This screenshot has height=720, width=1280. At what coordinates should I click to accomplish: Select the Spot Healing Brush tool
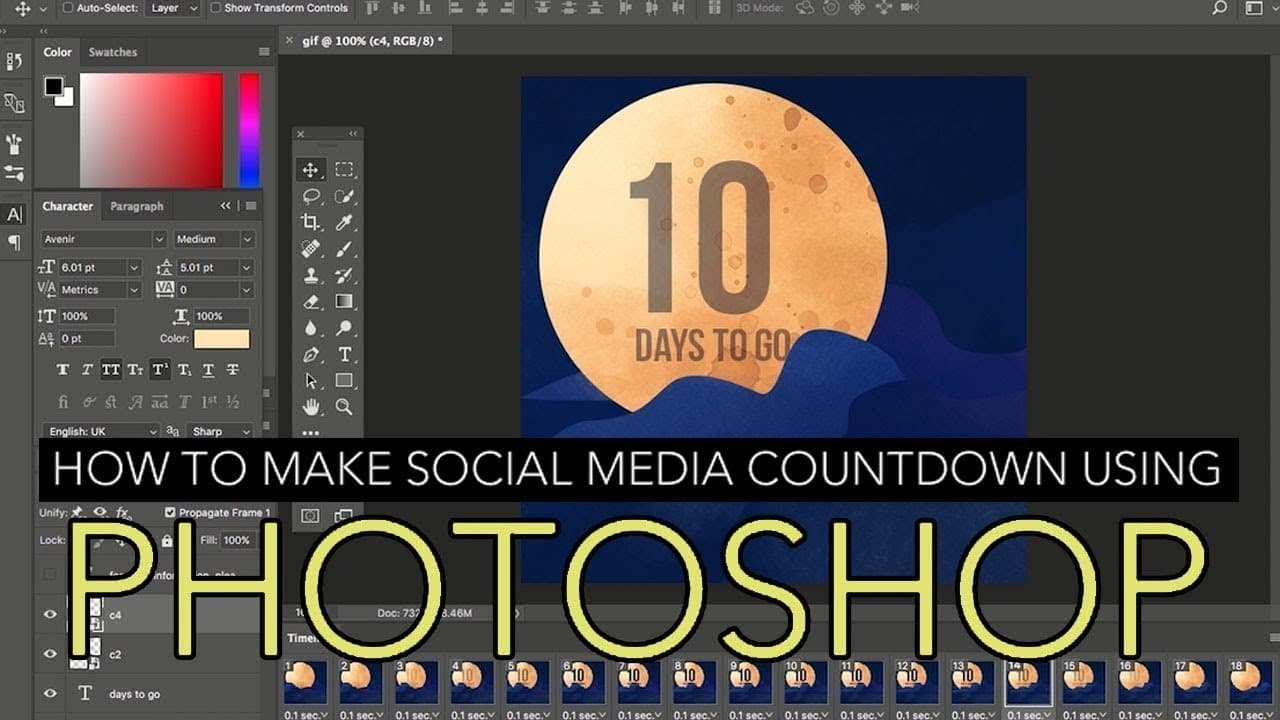[311, 248]
